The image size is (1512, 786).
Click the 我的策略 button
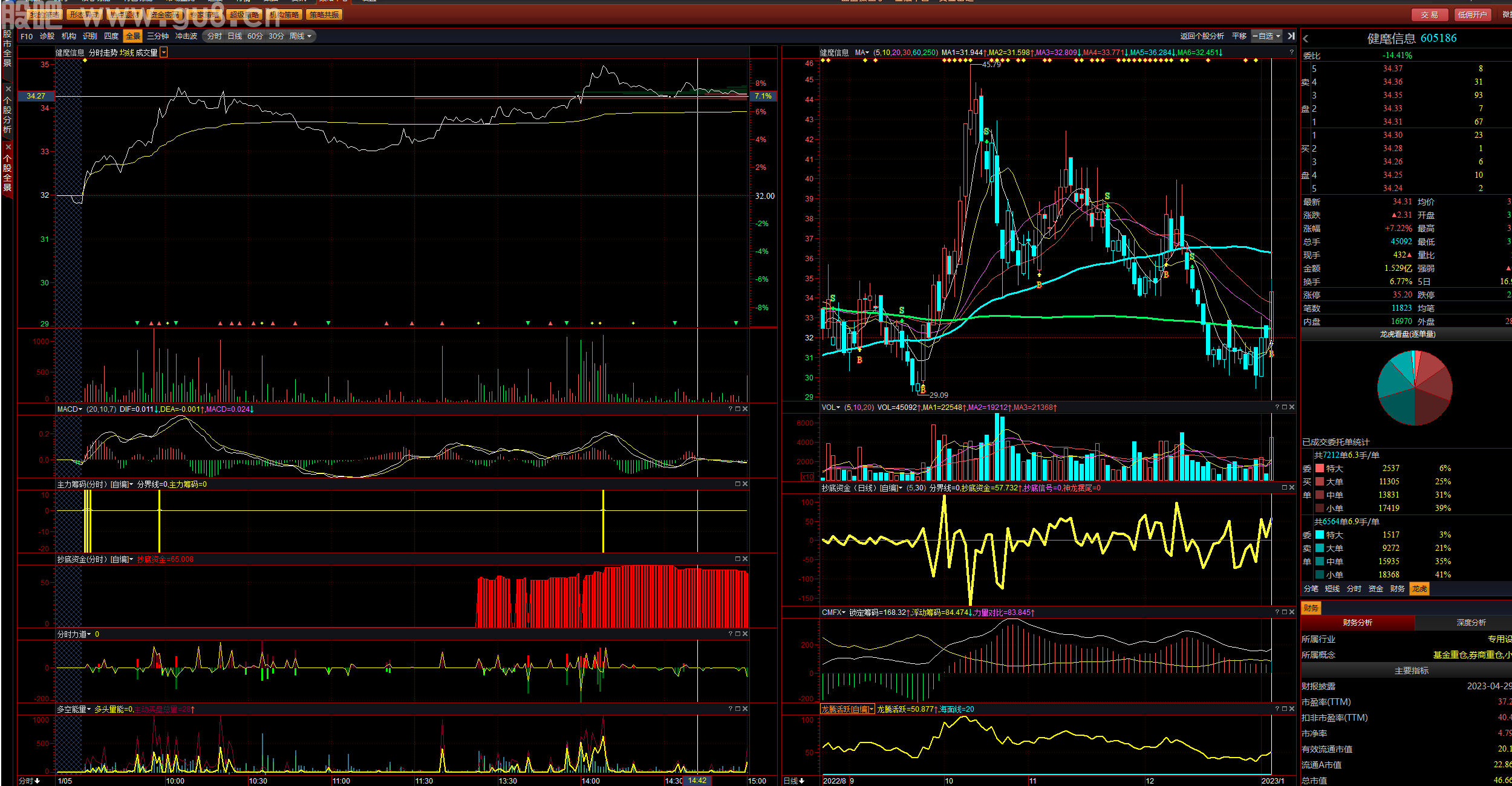coord(45,15)
